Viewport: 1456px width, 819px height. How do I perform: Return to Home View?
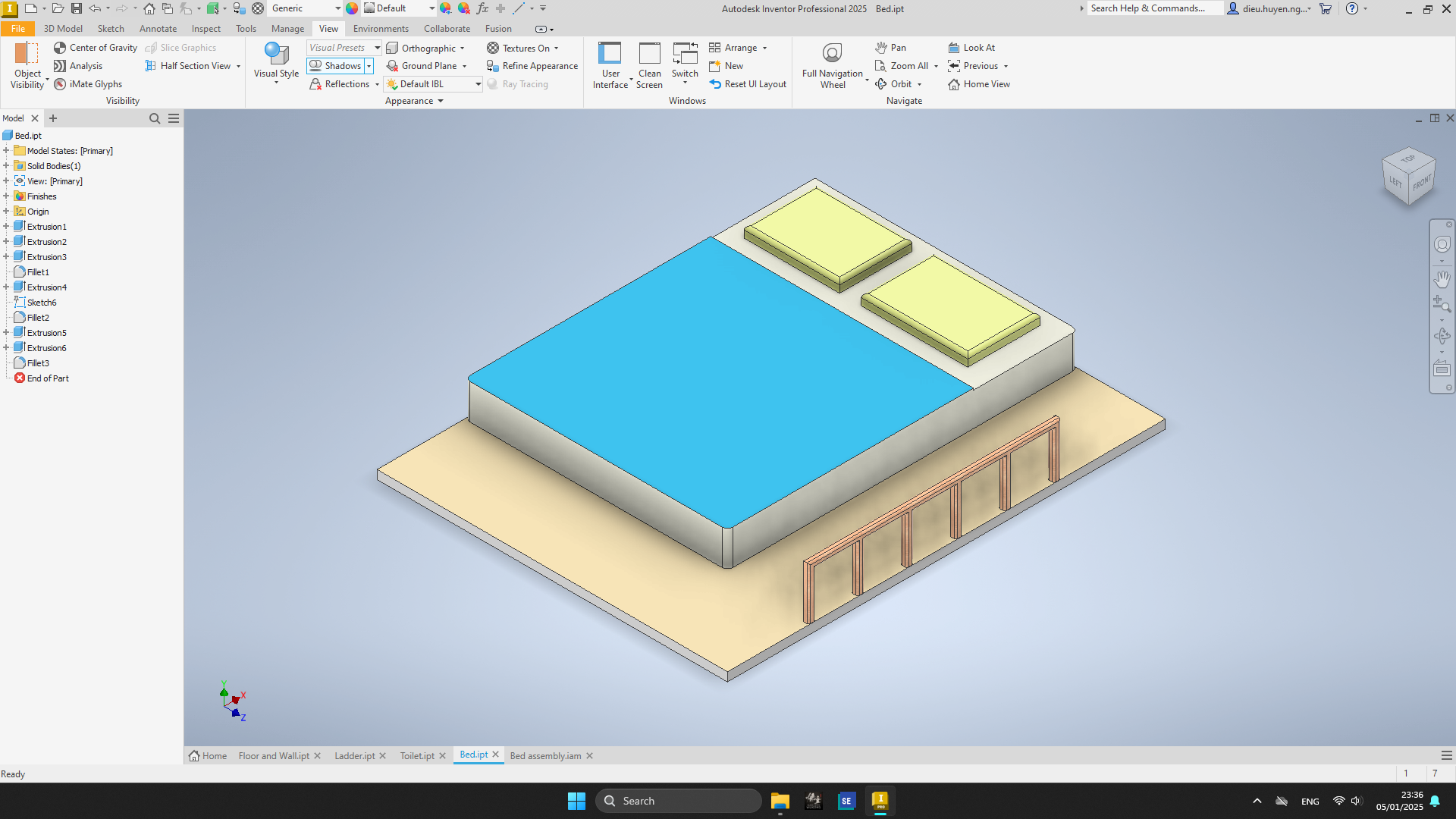click(979, 84)
